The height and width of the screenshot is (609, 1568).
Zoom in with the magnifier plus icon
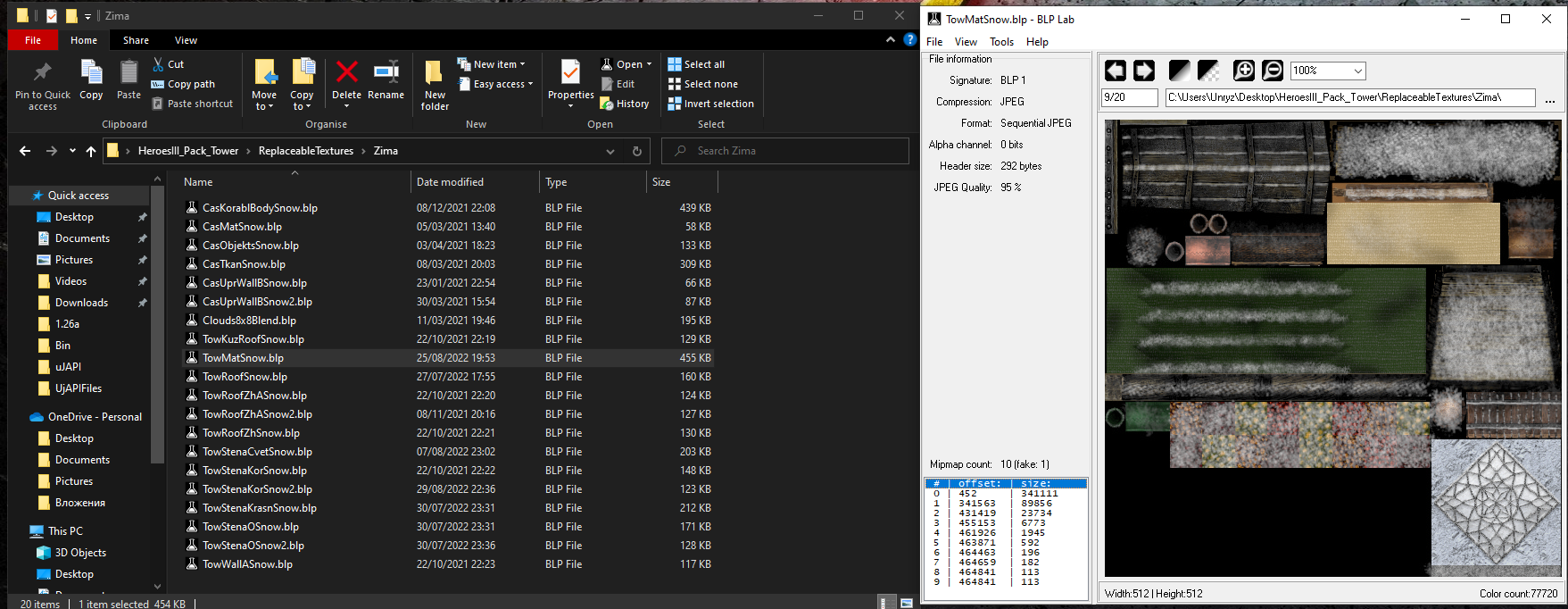[x=1243, y=71]
